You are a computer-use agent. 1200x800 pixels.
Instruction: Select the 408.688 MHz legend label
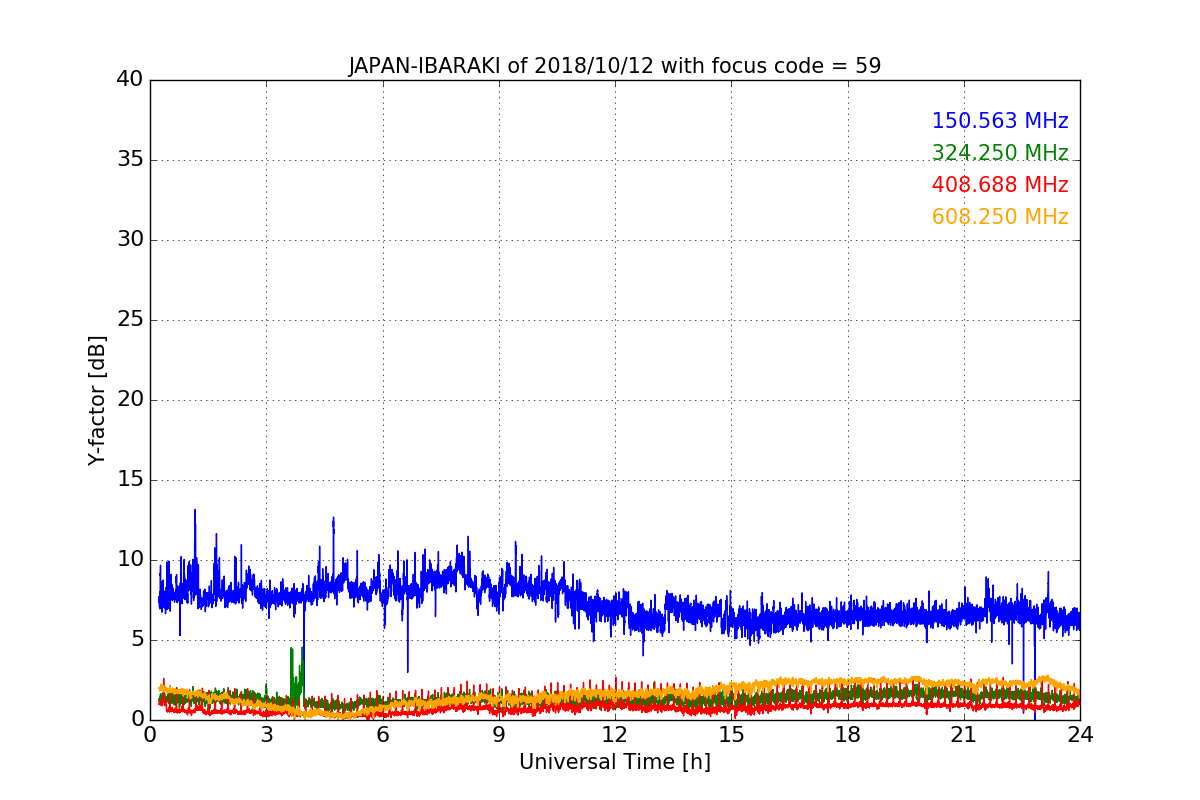pos(1000,185)
